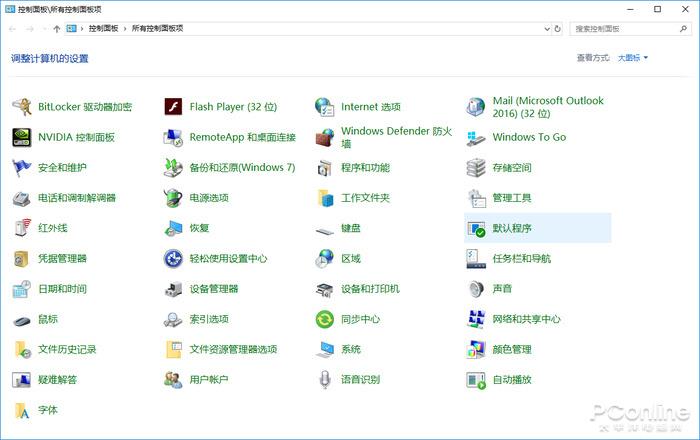The height and width of the screenshot is (440, 700).
Task: Click the chevron after 控制面板 in address bar
Action: [x=125, y=29]
